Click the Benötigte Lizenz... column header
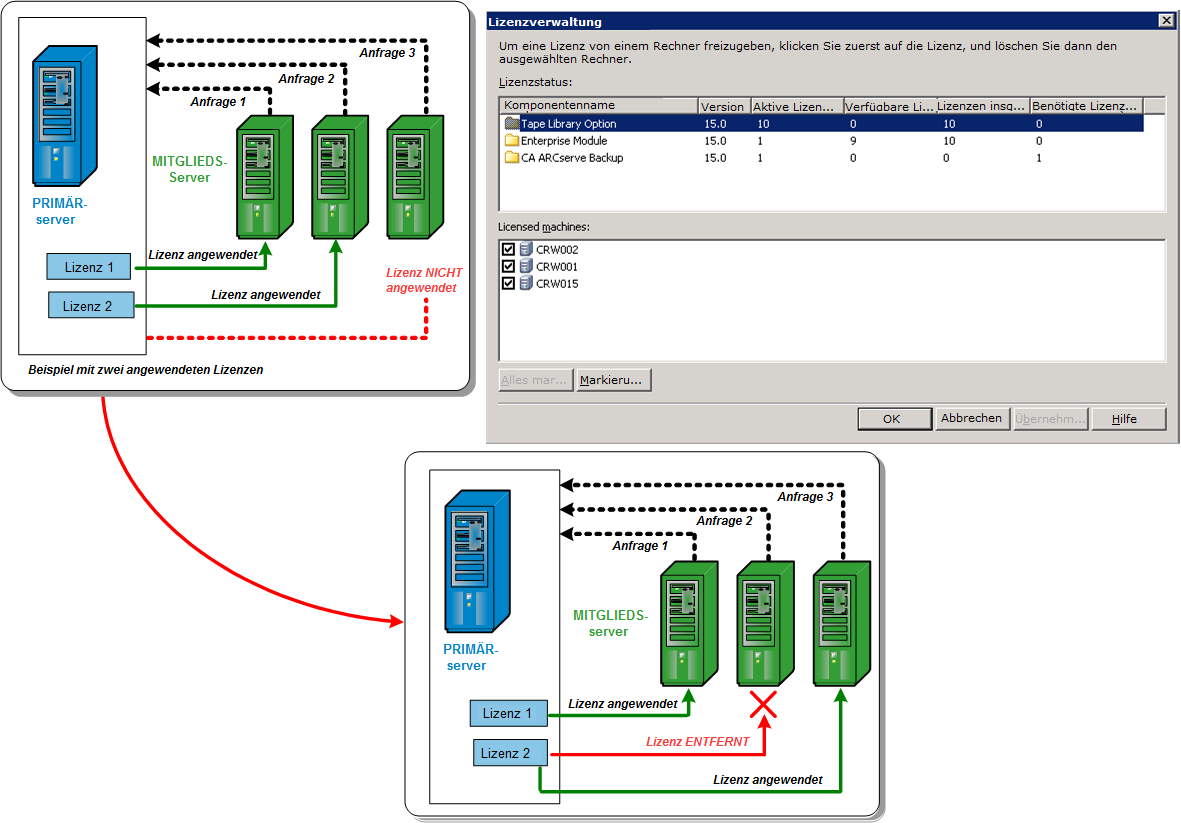Screen dimensions: 1181x823 click(x=1086, y=105)
